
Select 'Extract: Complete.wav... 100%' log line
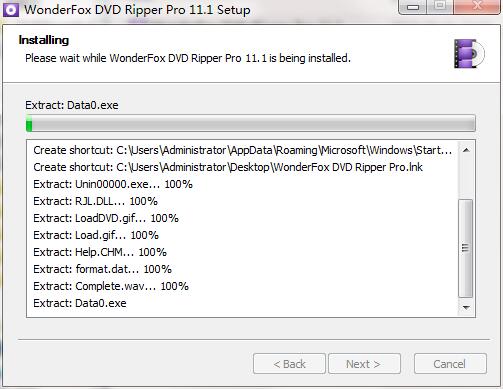point(111,286)
